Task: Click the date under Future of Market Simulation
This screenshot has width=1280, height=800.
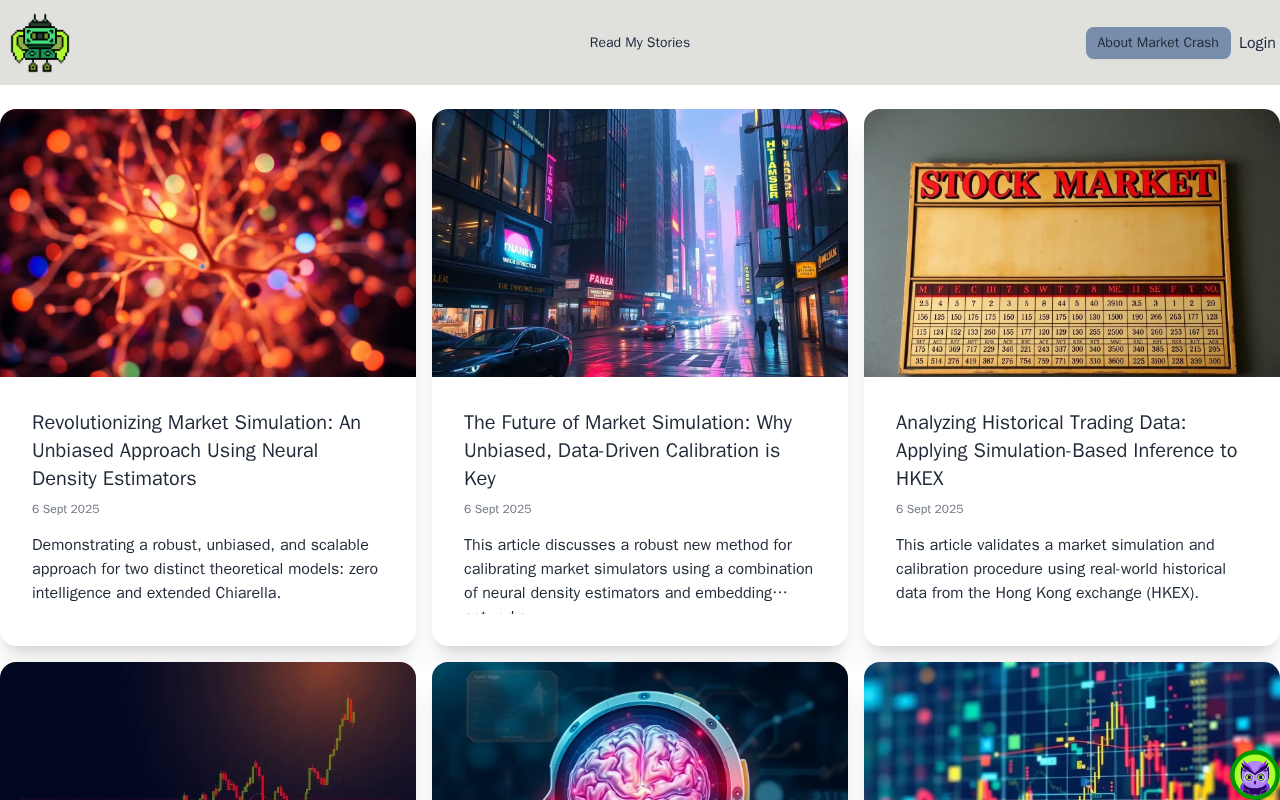Action: [498, 509]
